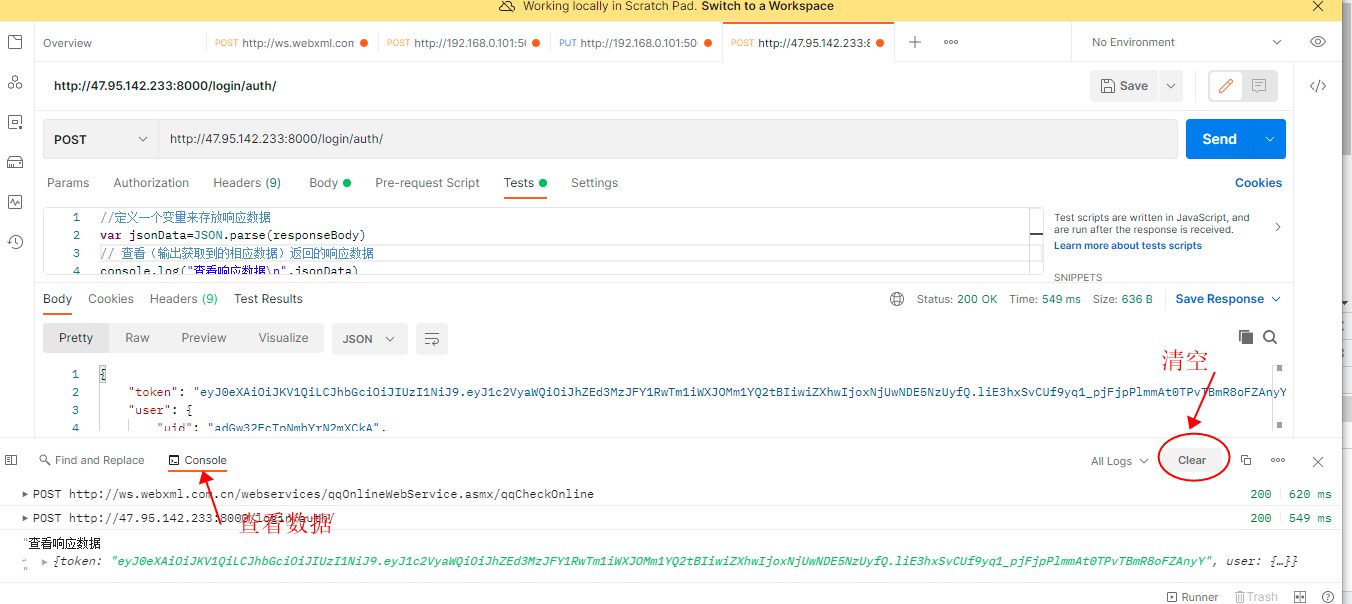Click the request URL input field

(668, 139)
